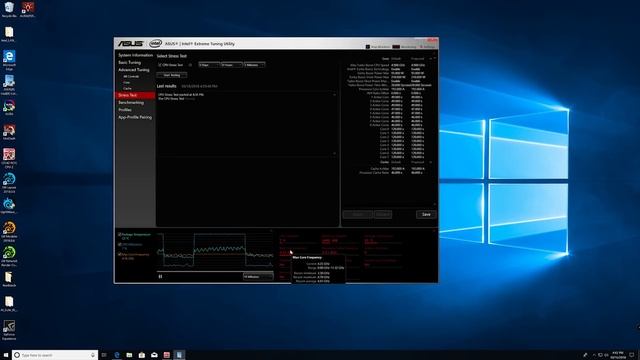
Task: Open the notification center icon
Action: point(632,355)
